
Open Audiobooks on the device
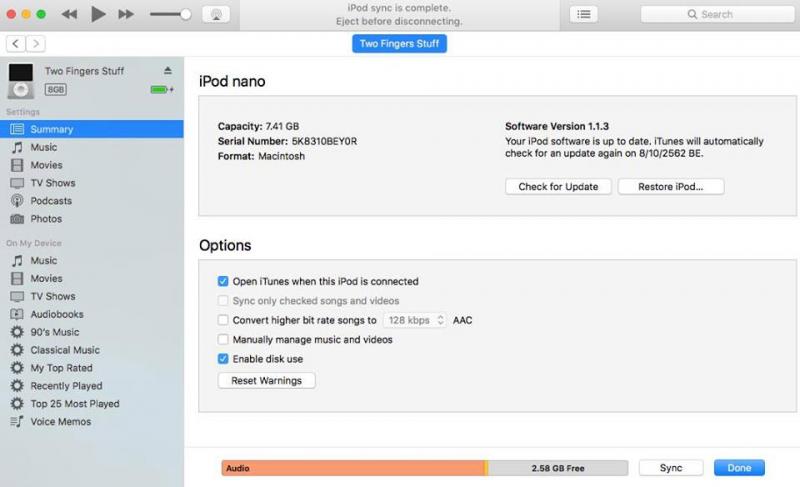click(x=92, y=314)
